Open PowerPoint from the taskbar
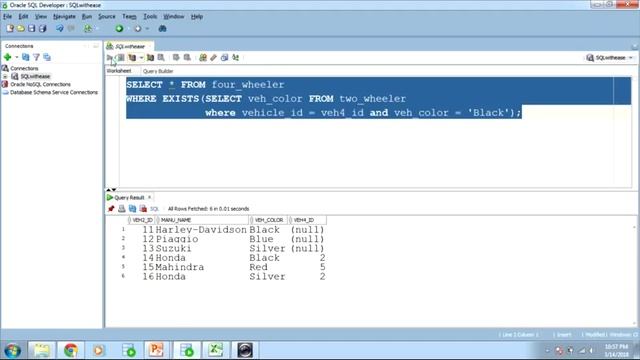This screenshot has width=640, height=360. [156, 350]
